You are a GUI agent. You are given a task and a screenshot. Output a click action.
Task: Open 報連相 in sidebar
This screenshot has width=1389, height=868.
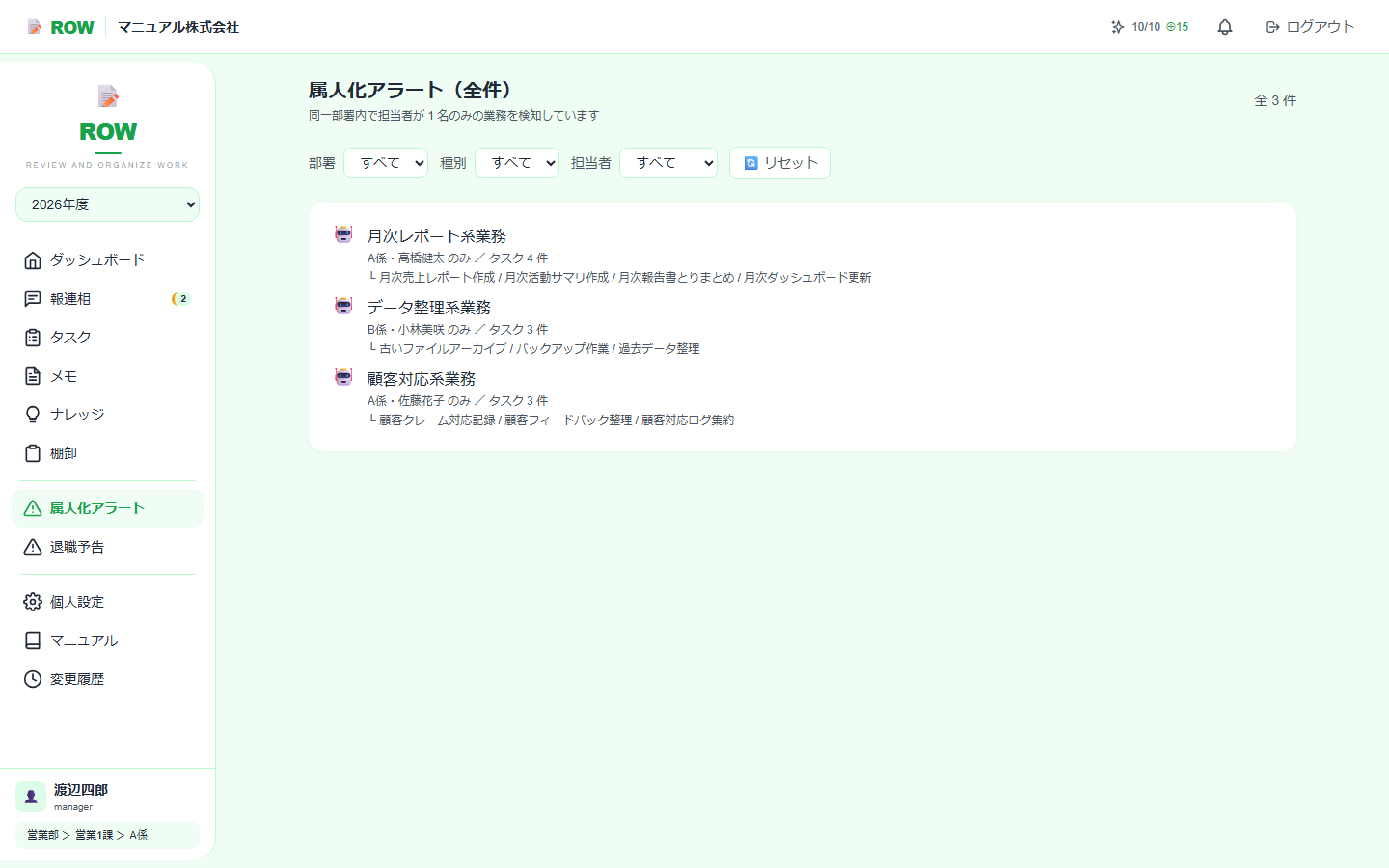point(107,299)
